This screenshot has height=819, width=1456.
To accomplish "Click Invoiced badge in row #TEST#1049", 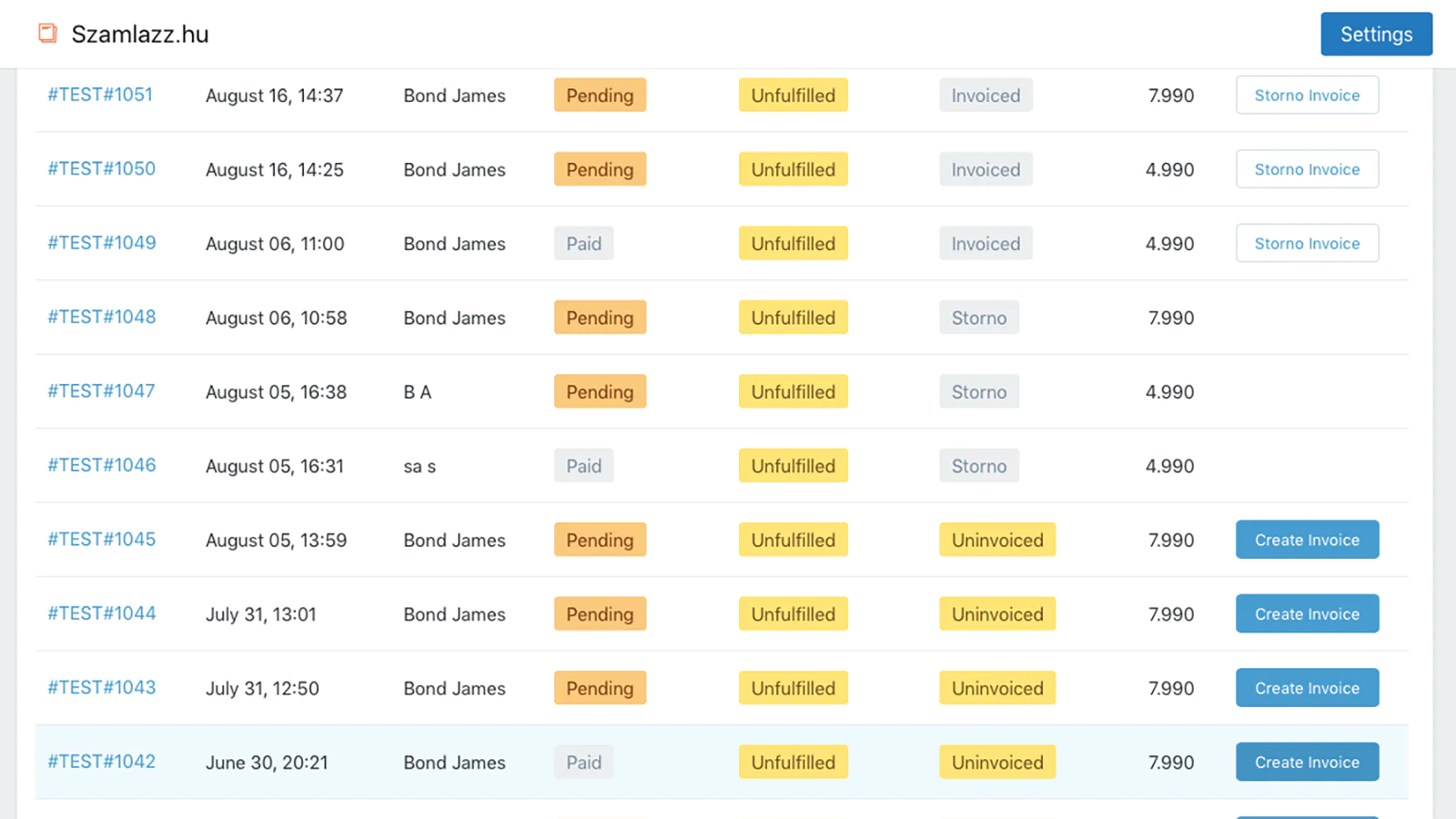I will (986, 243).
